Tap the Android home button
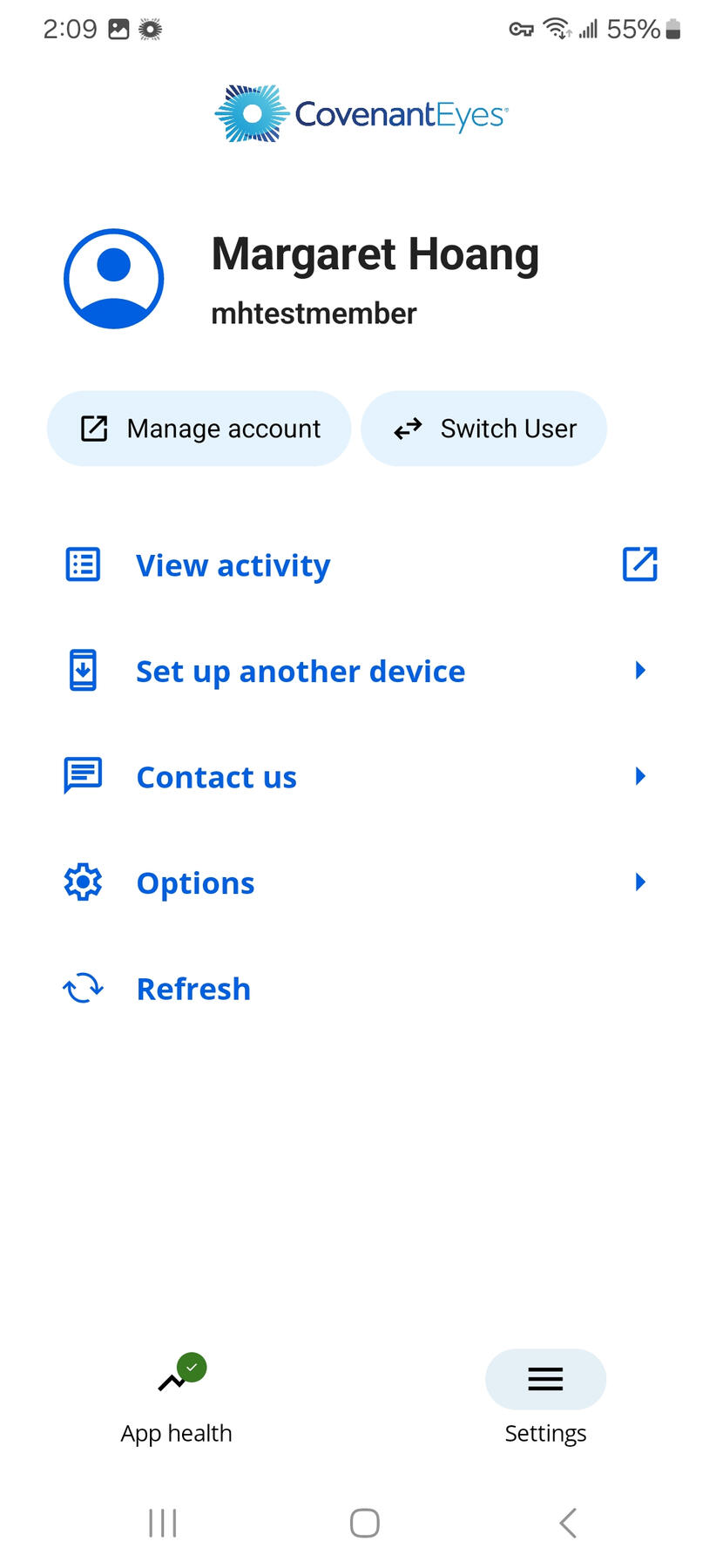 [x=364, y=1523]
